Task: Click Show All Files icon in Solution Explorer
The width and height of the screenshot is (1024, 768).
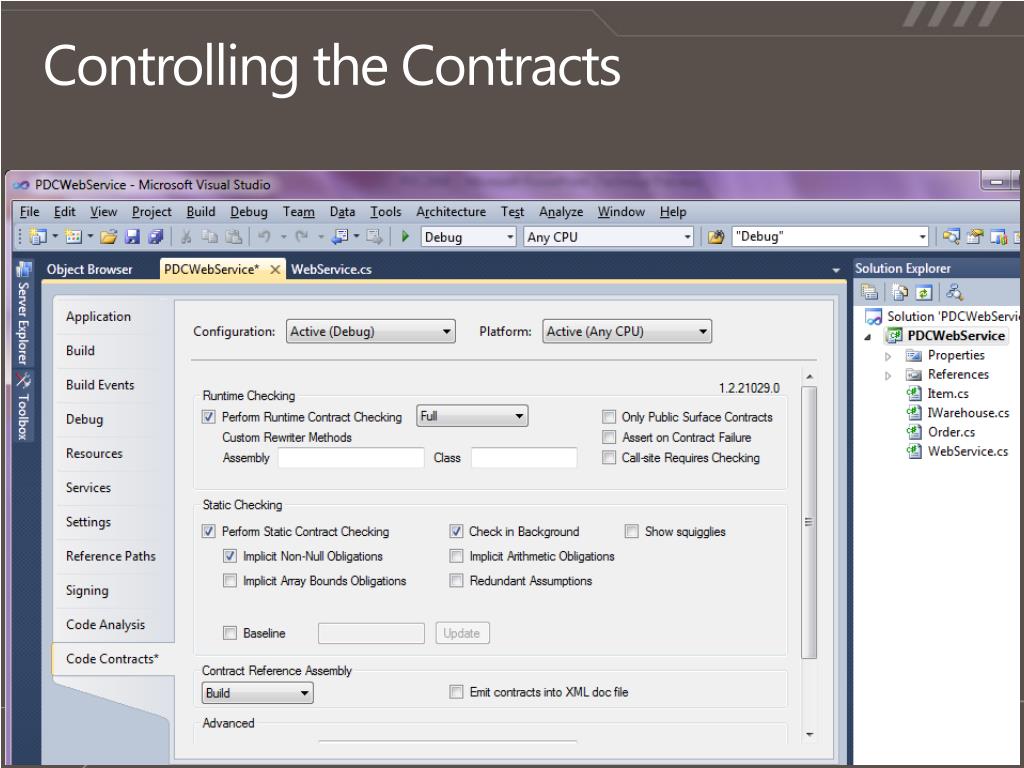Action: (900, 292)
